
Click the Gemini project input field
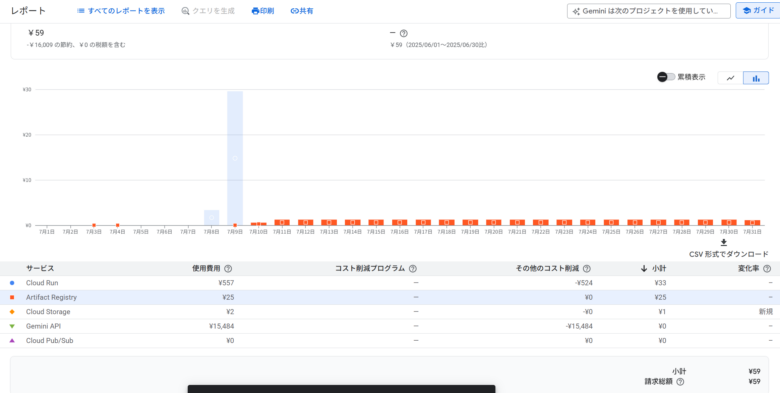coord(649,11)
